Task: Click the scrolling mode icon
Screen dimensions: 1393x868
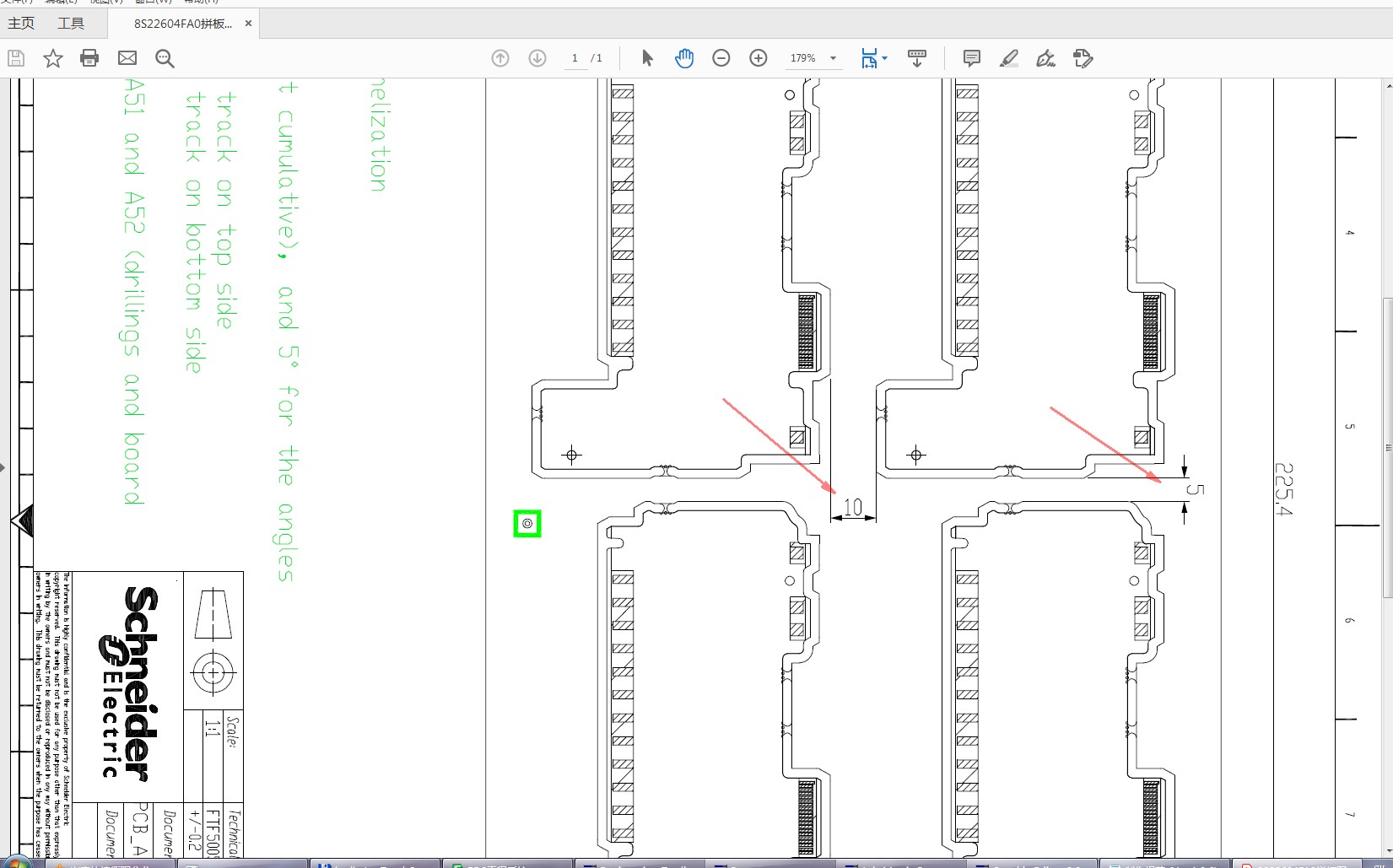Action: [x=917, y=58]
